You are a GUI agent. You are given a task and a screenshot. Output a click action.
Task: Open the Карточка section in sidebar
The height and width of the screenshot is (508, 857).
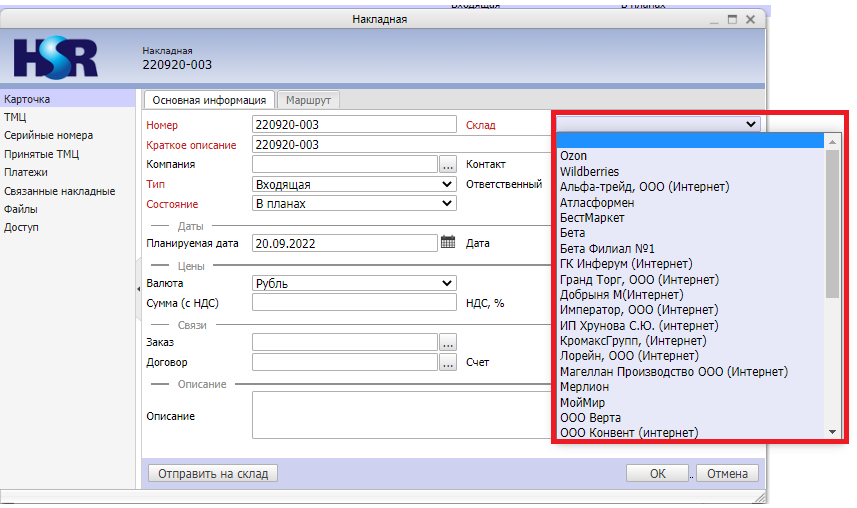[67, 99]
